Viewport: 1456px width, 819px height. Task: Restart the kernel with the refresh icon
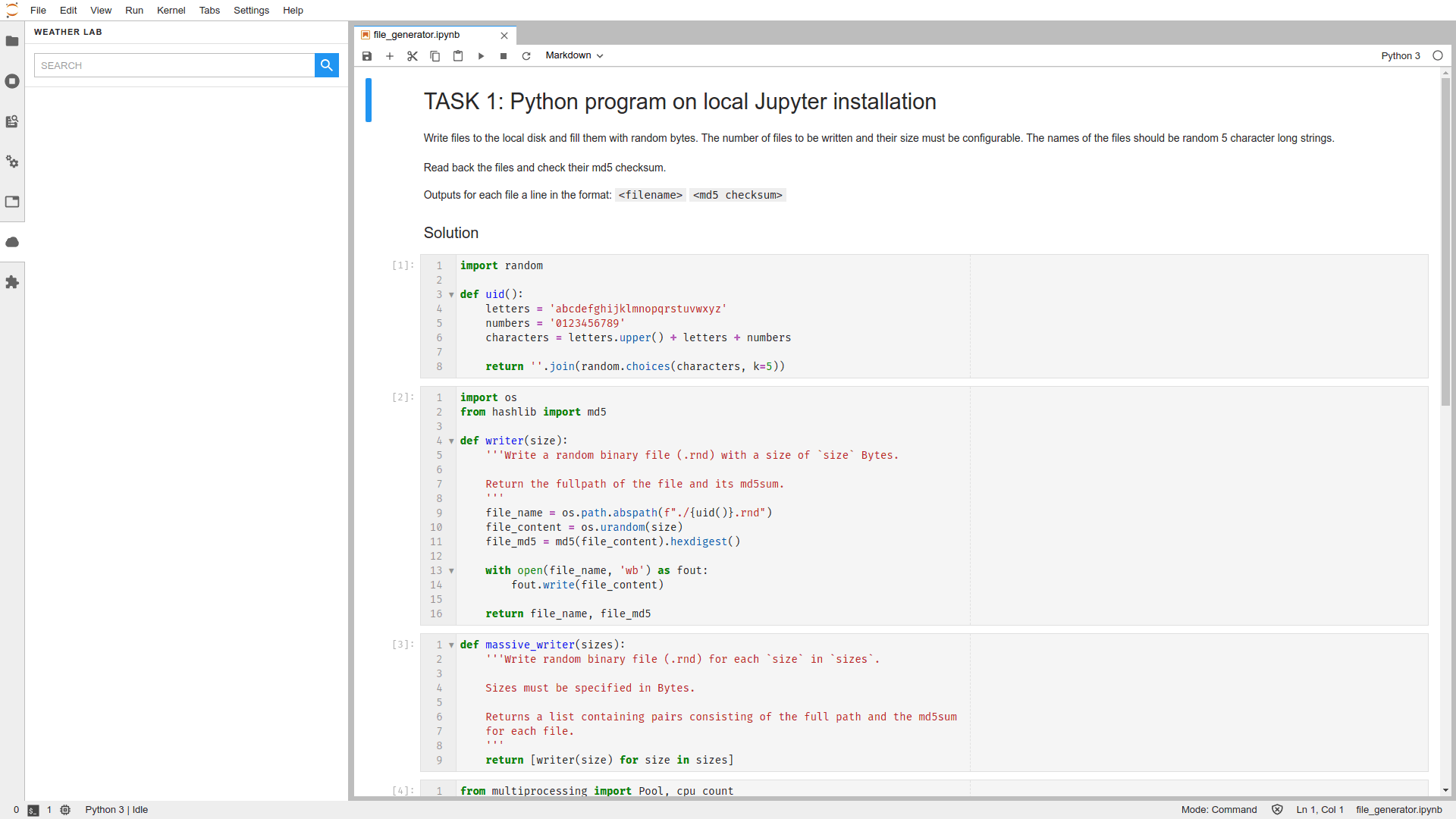click(526, 56)
